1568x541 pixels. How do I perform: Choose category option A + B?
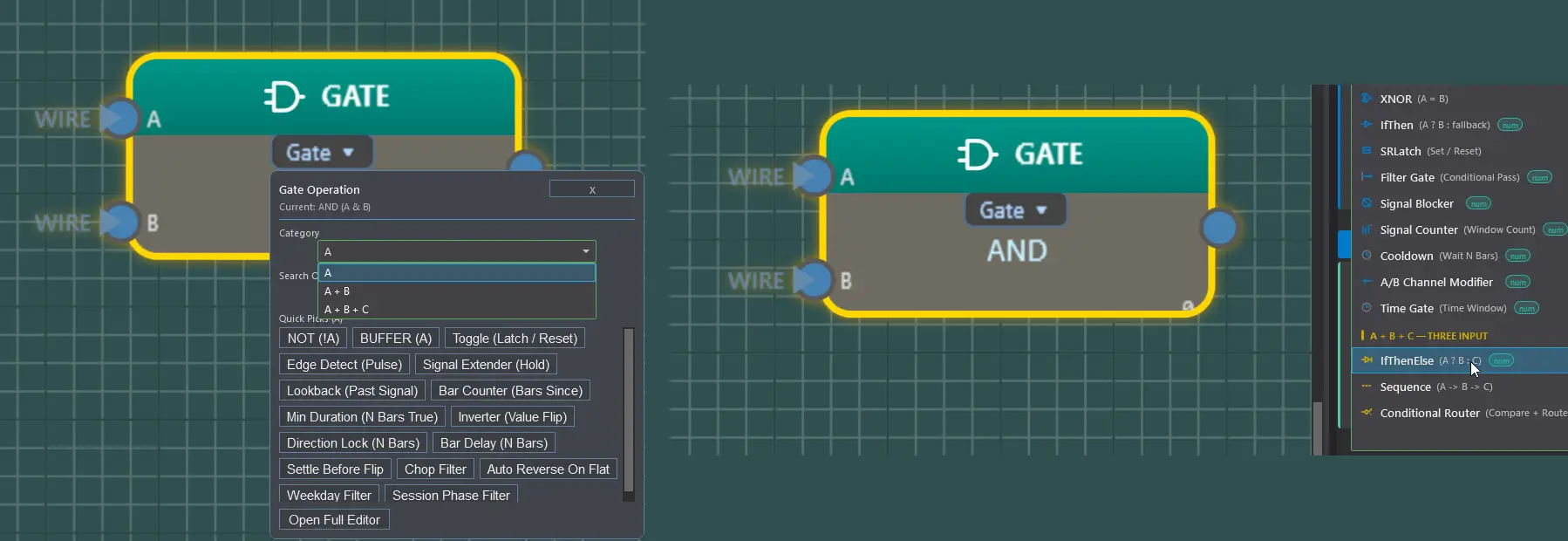(x=457, y=291)
